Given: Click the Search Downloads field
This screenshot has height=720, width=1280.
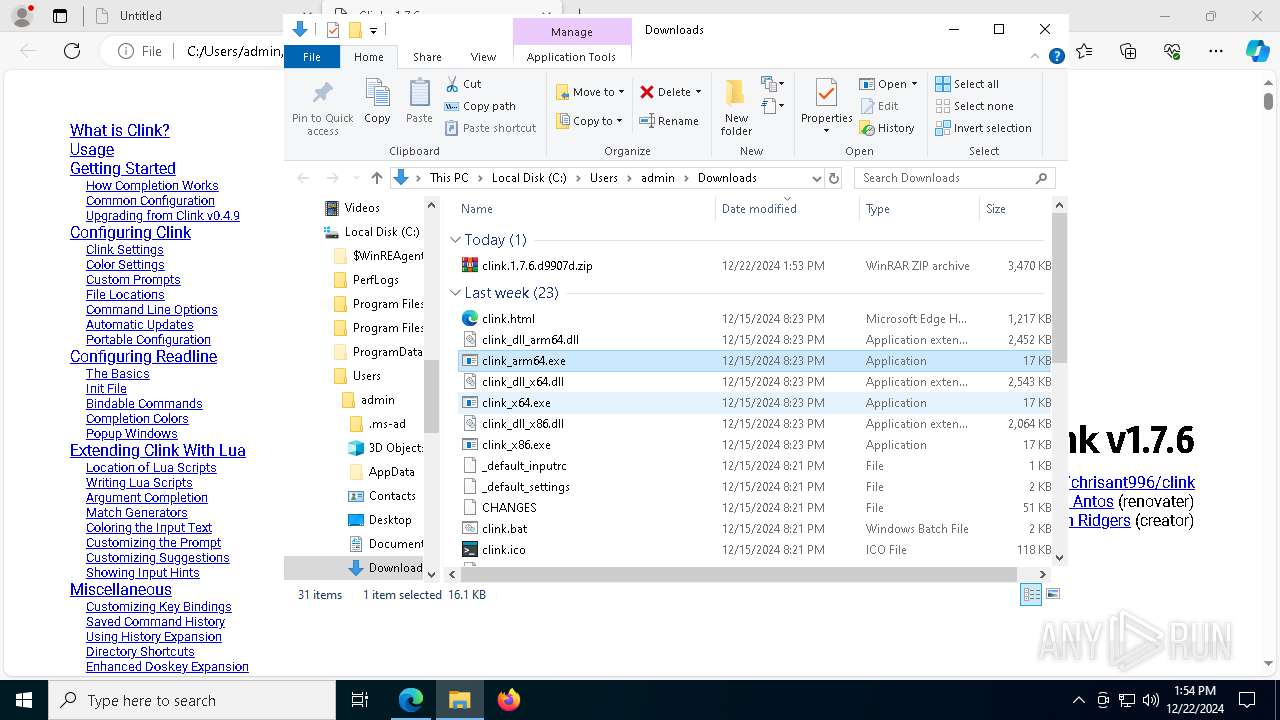Looking at the screenshot, I should (x=954, y=178).
